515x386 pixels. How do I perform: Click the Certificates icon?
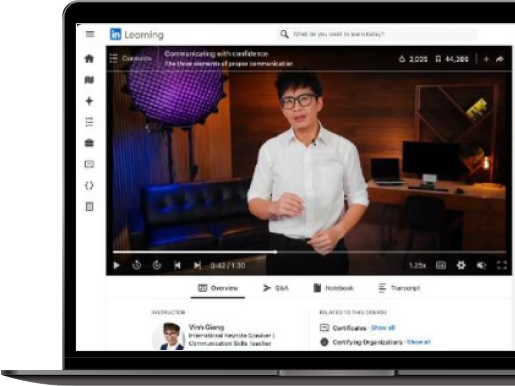click(x=324, y=328)
